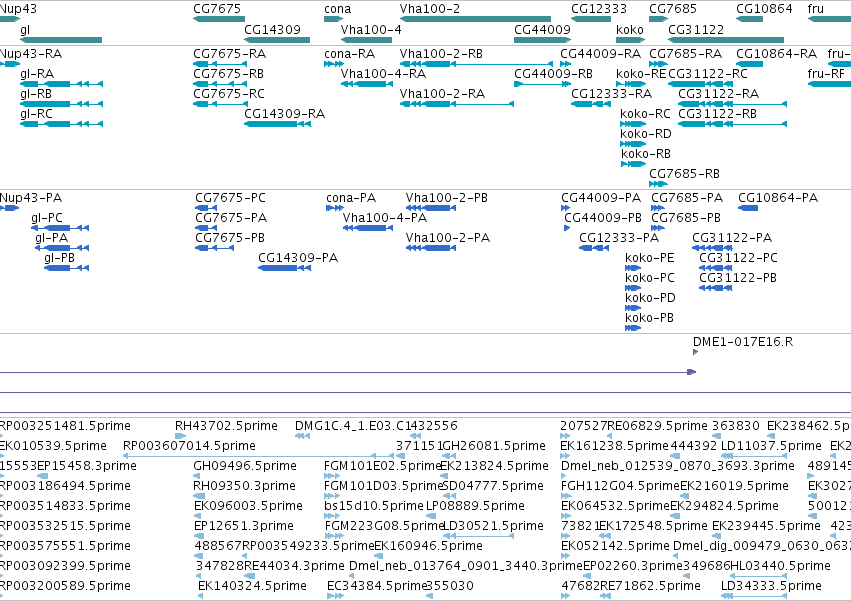Click the teal gene bar under 'CG31122'
Viewport: 851px width, 601px height.
(x=726, y=40)
